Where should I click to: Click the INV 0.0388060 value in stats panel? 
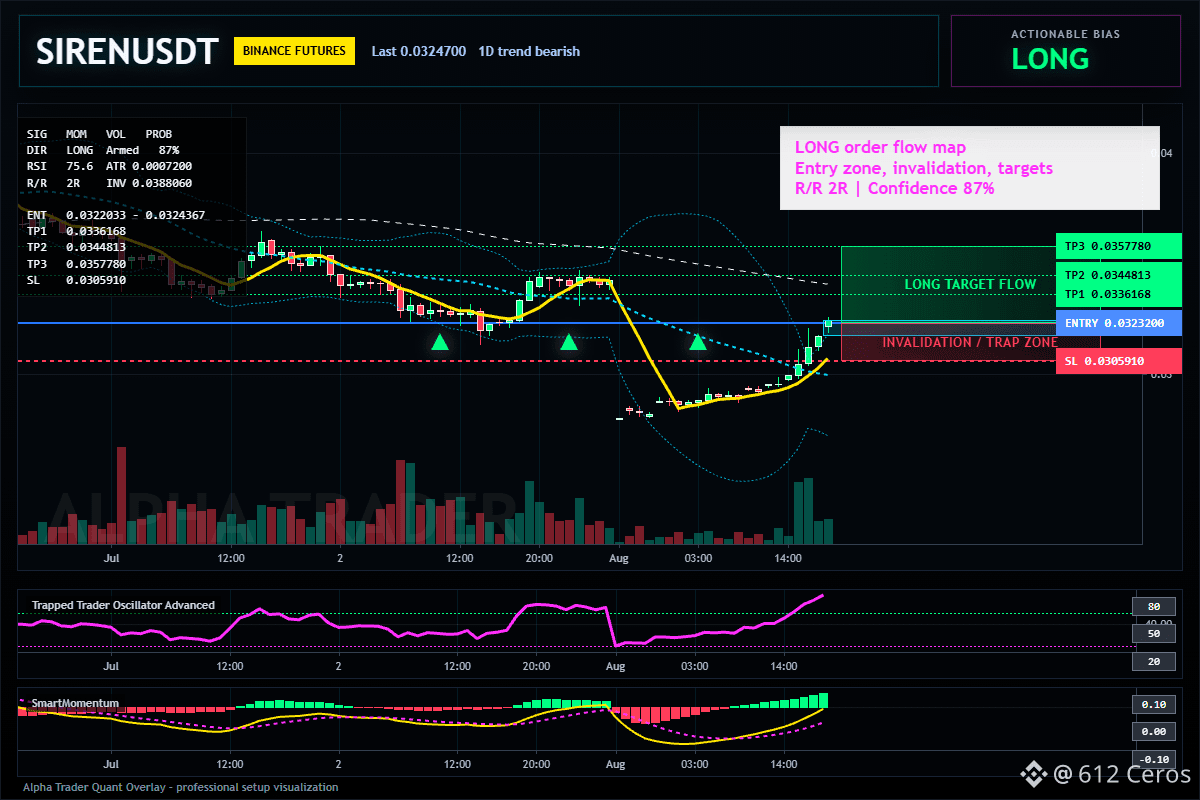(149, 183)
